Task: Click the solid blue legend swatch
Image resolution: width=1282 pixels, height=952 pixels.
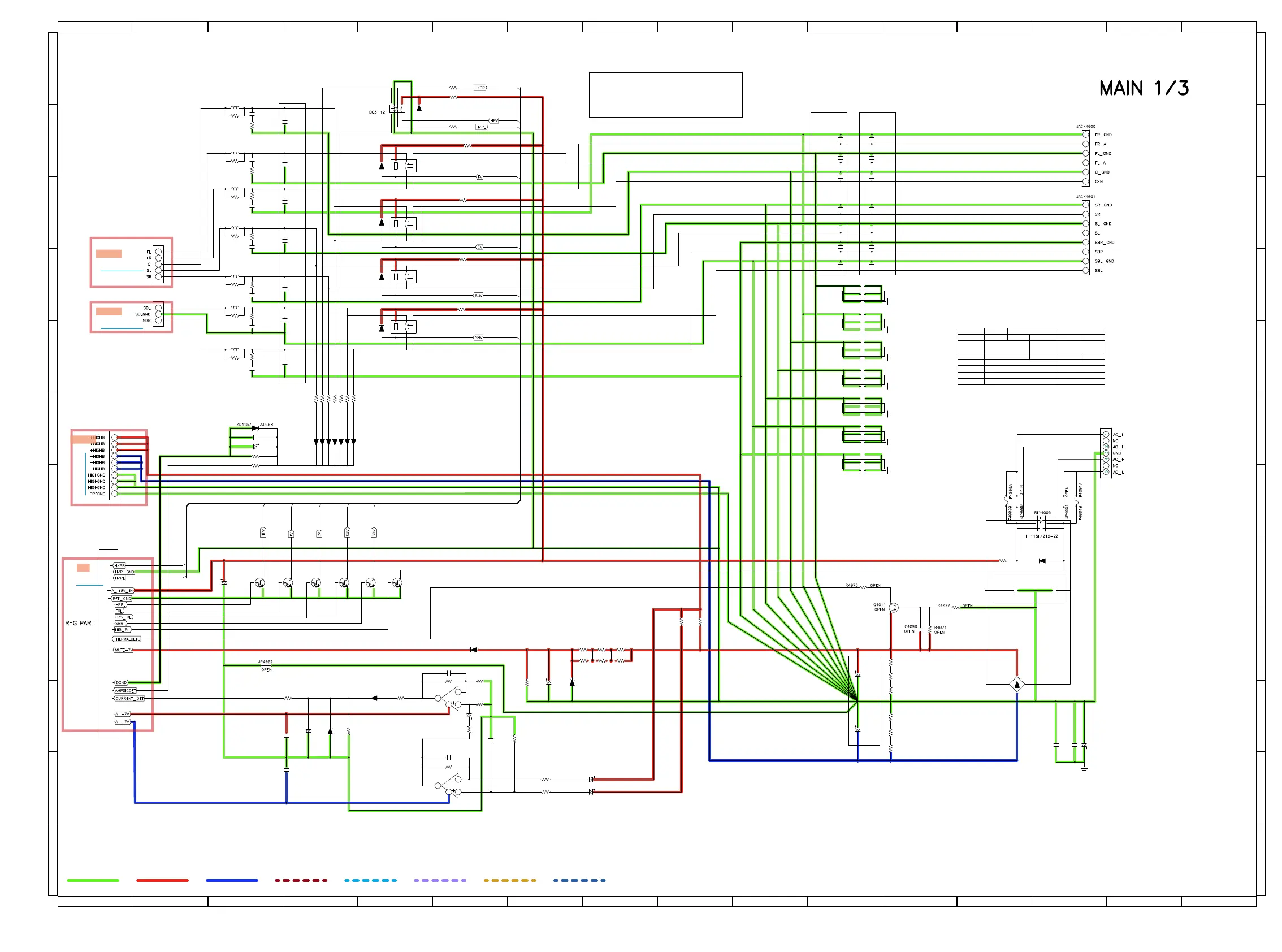Action: (x=232, y=880)
